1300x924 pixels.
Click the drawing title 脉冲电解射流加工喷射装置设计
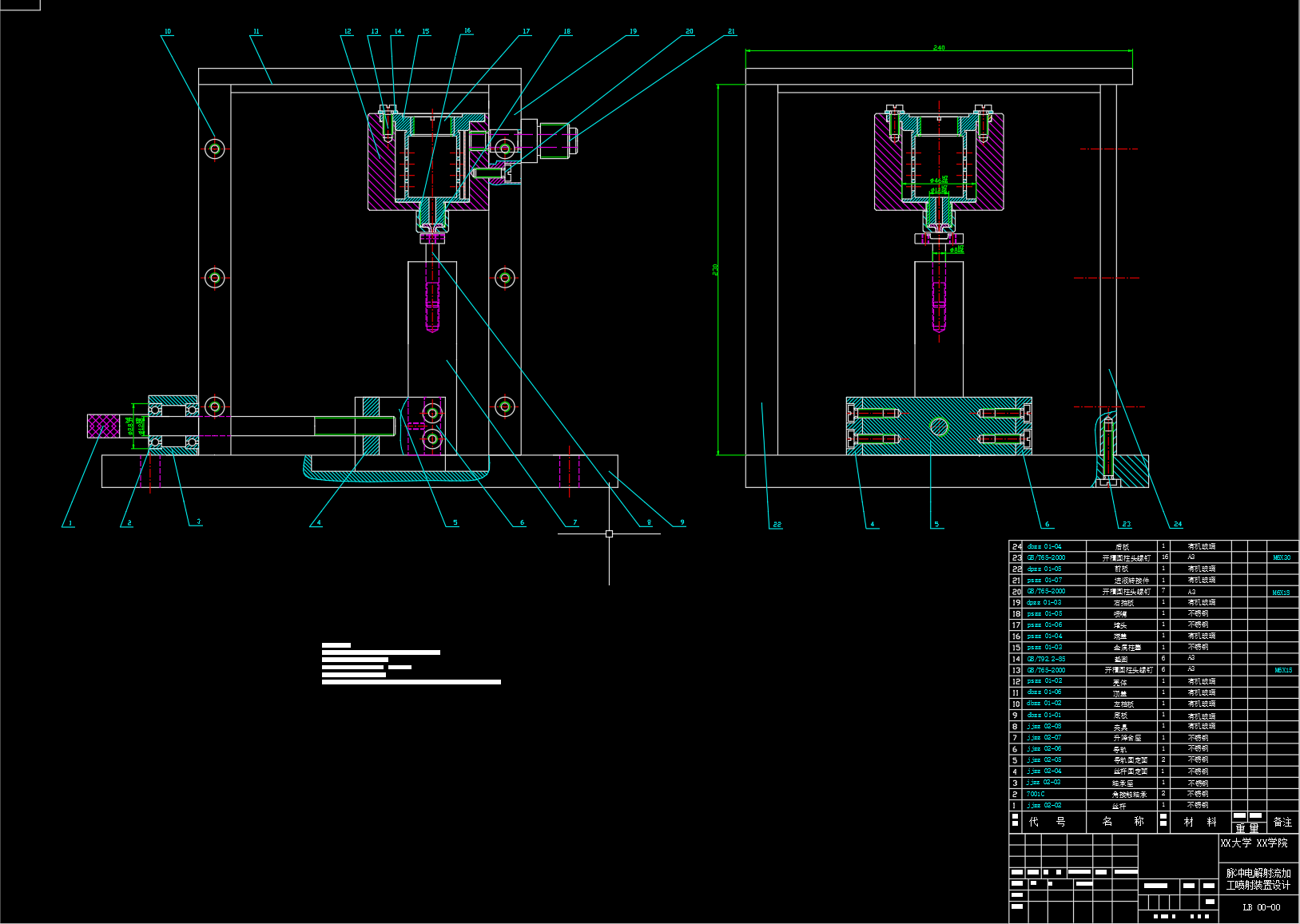pos(1258,879)
